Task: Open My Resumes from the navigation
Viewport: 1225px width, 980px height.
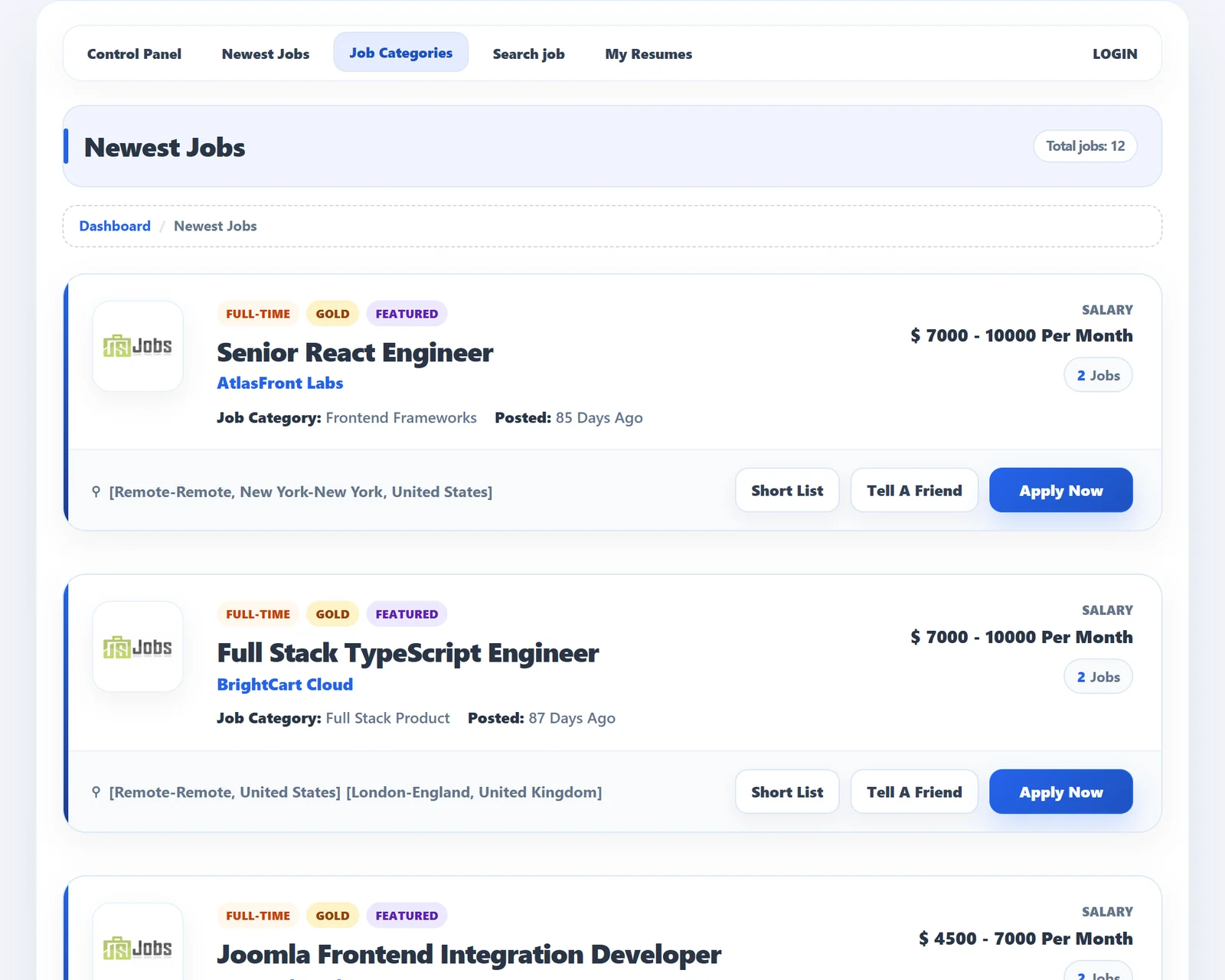Action: point(648,54)
